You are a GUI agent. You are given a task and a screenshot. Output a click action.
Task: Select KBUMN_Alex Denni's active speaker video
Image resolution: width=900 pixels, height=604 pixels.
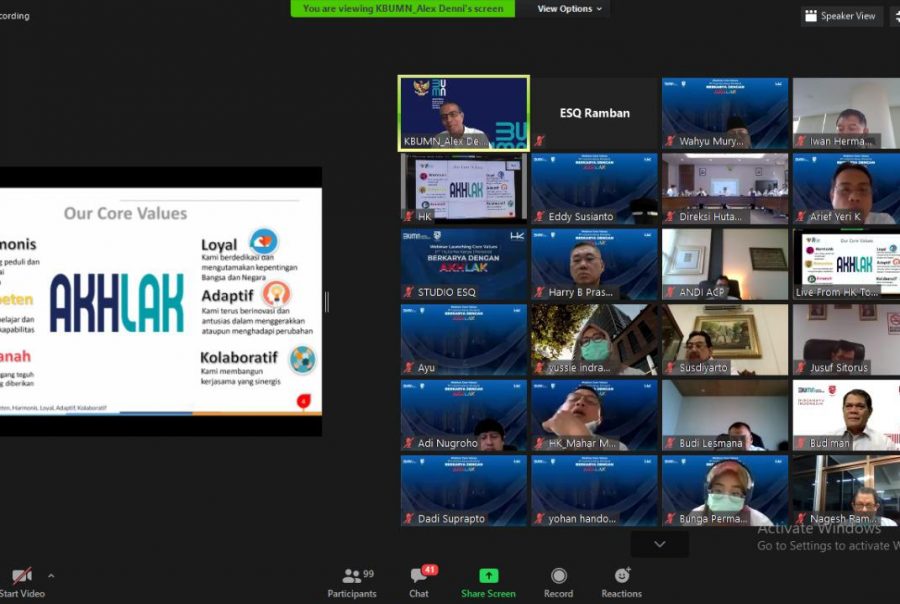(x=464, y=113)
